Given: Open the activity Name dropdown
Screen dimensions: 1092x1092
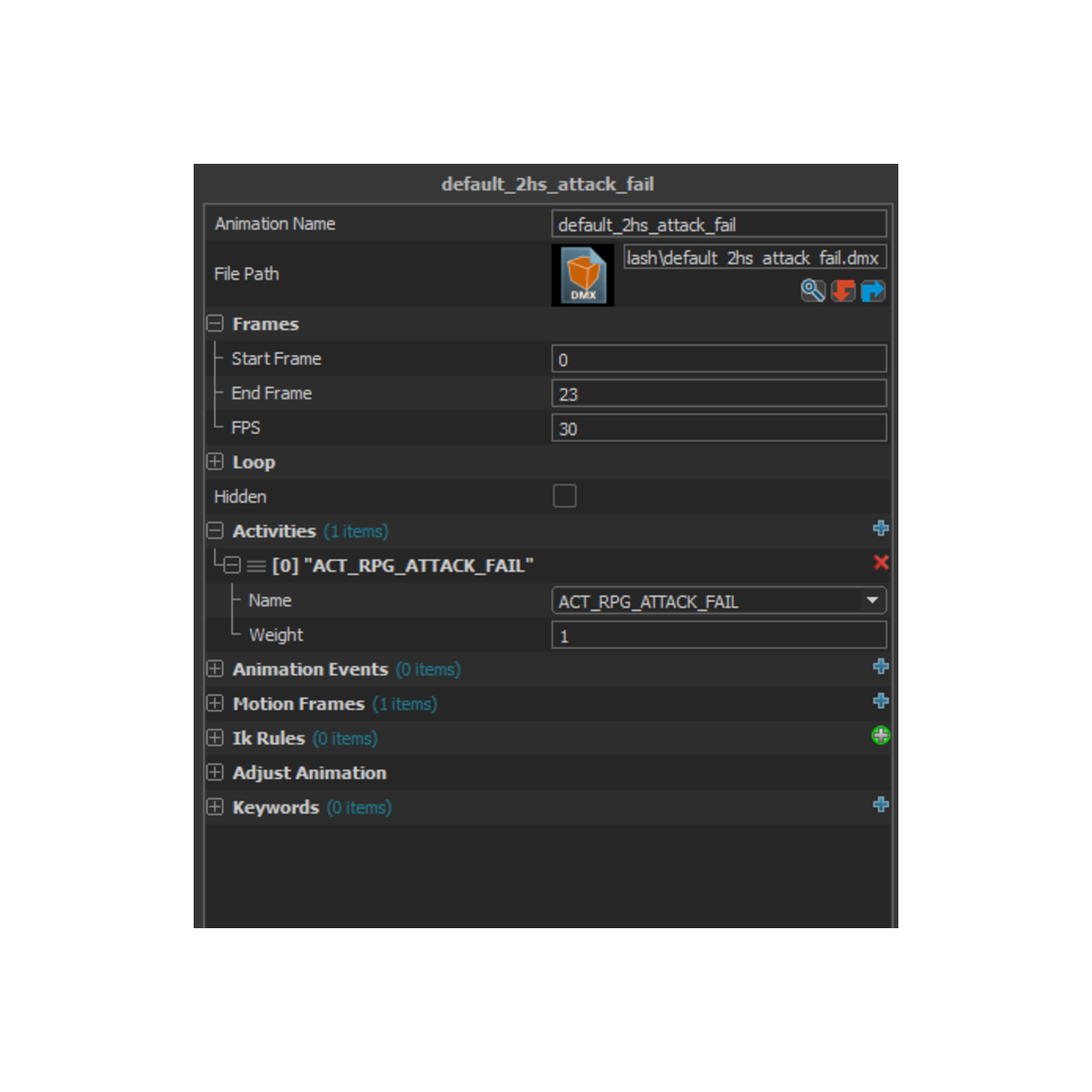Looking at the screenshot, I should click(872, 601).
